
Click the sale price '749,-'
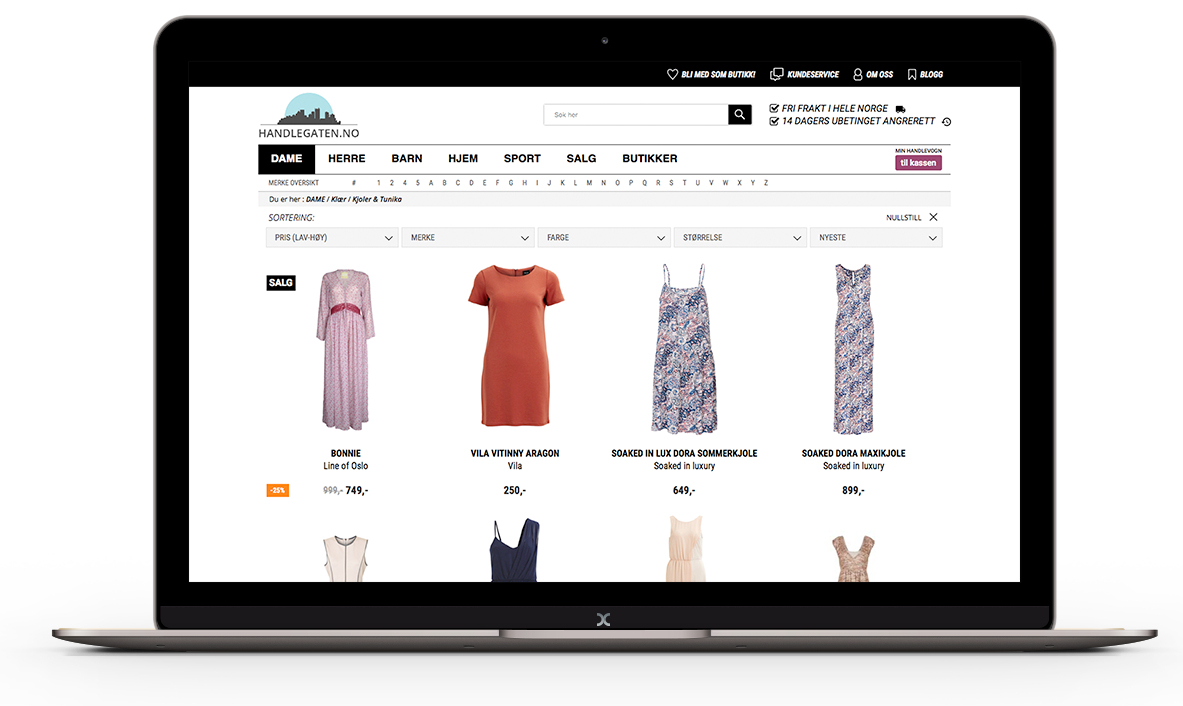coord(357,490)
